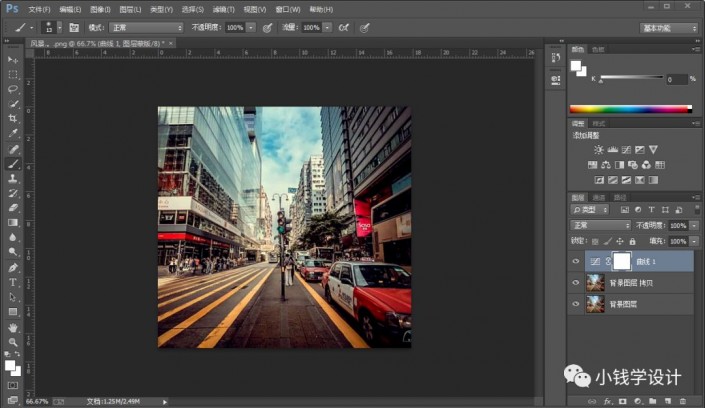Pick a color from spectrum bar
The height and width of the screenshot is (408, 705).
pyautogui.click(x=631, y=109)
